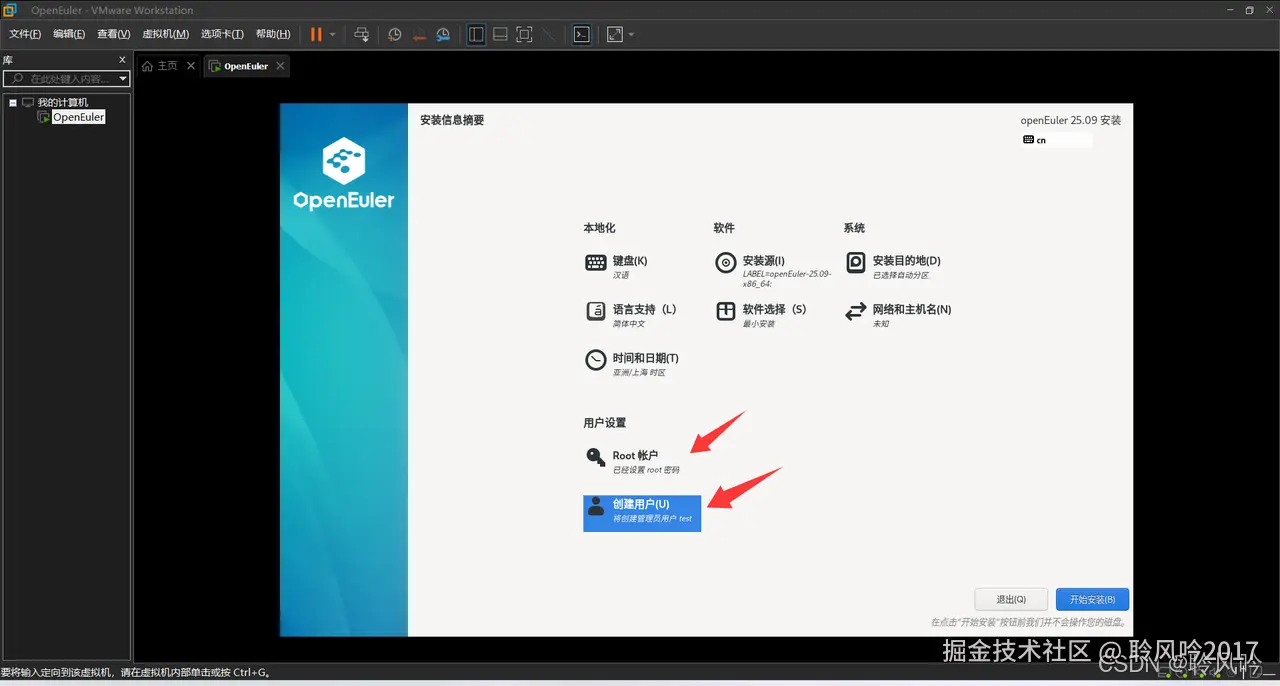Take a snapshot of the VM
Viewport: 1280px width, 686px height.
coord(395,34)
